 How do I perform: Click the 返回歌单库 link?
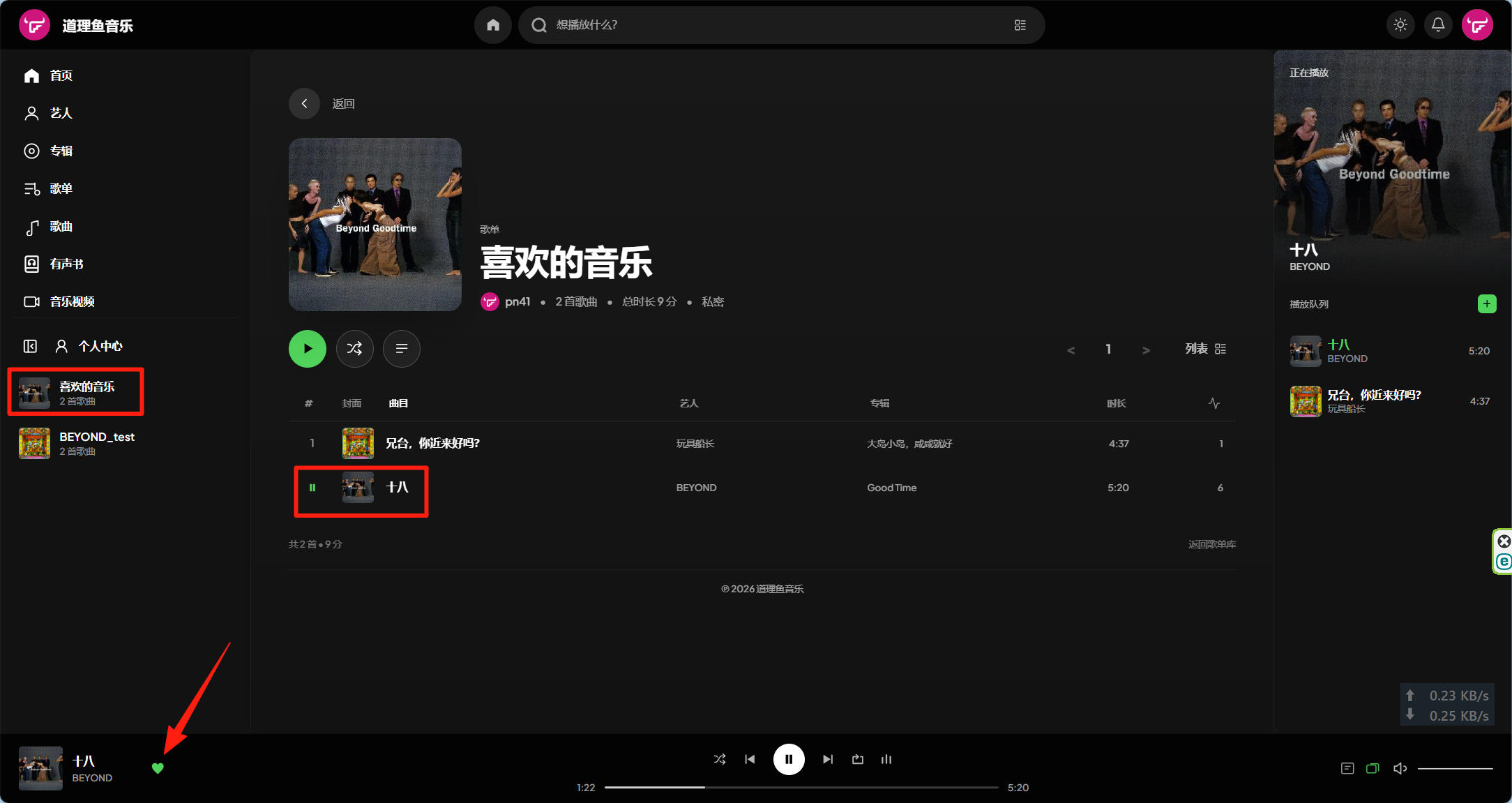1212,544
